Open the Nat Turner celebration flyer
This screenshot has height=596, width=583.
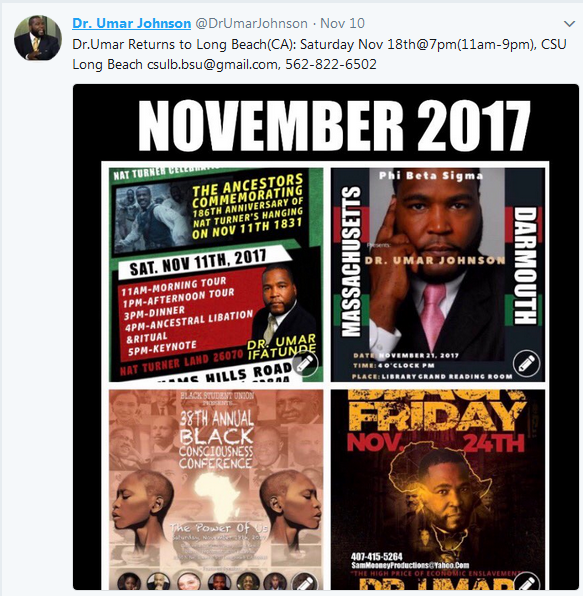coord(216,275)
